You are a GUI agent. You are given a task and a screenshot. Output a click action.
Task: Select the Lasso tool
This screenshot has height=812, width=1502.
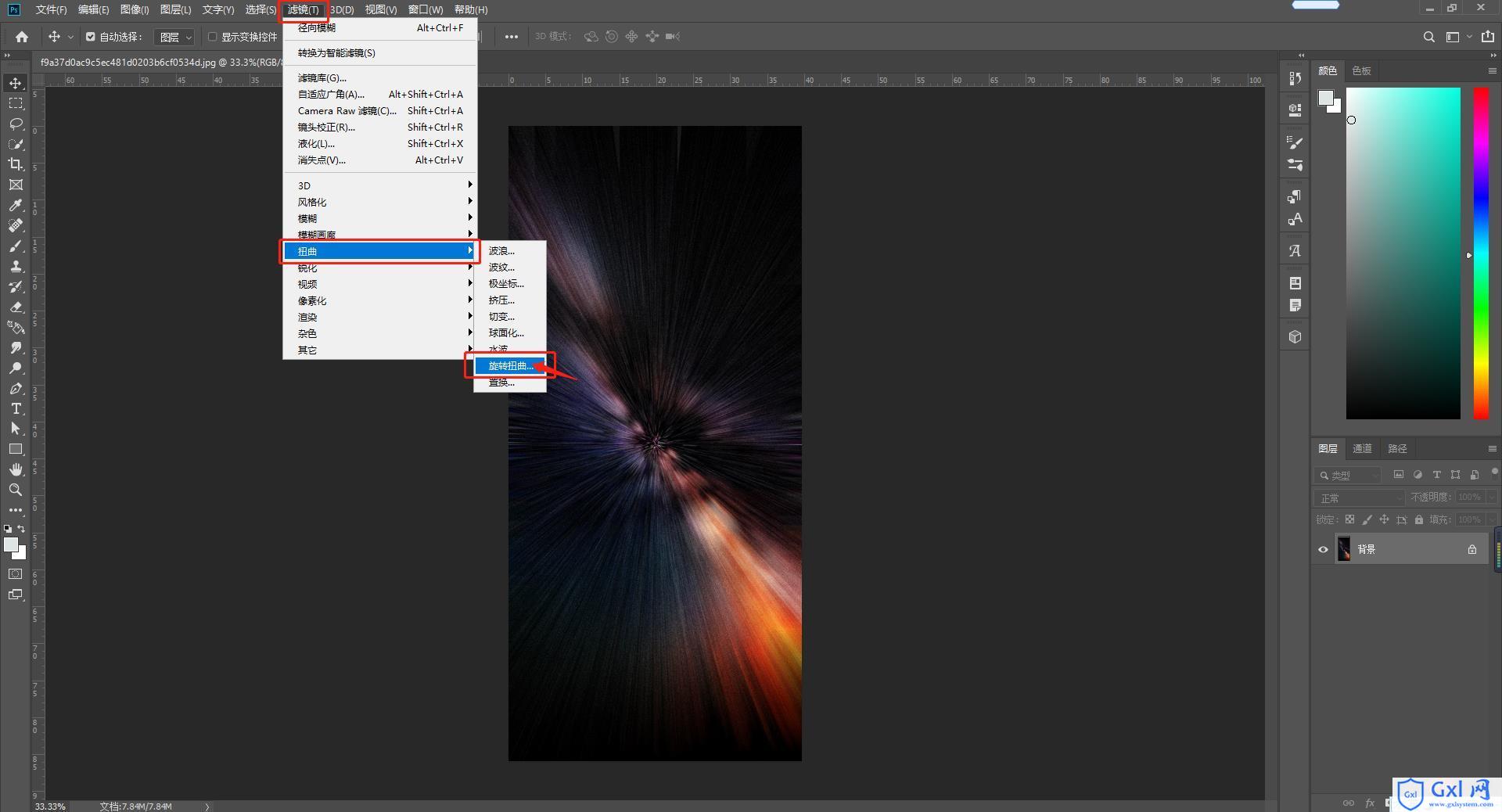pos(16,124)
